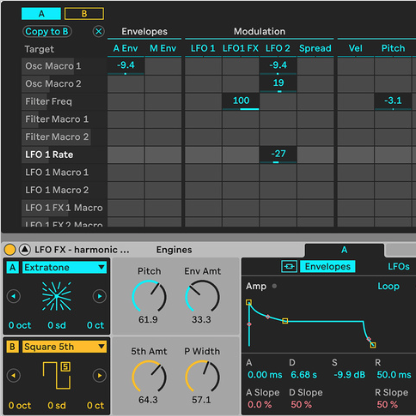Image resolution: width=416 pixels, height=416 pixels.
Task: Click engine B 0 sd value
Action: tap(57, 405)
